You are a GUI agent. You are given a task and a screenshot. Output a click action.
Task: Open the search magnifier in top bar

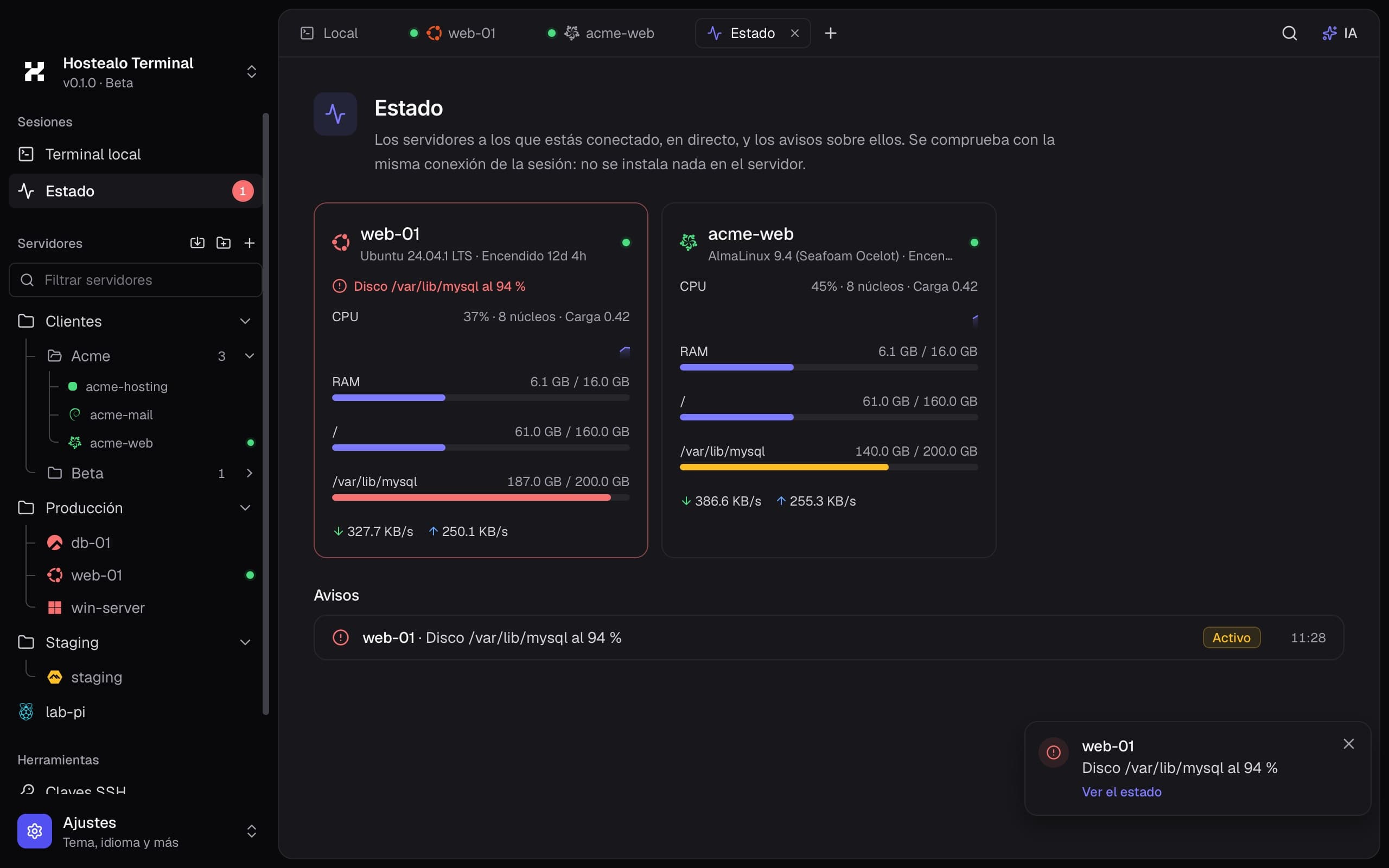(1289, 33)
